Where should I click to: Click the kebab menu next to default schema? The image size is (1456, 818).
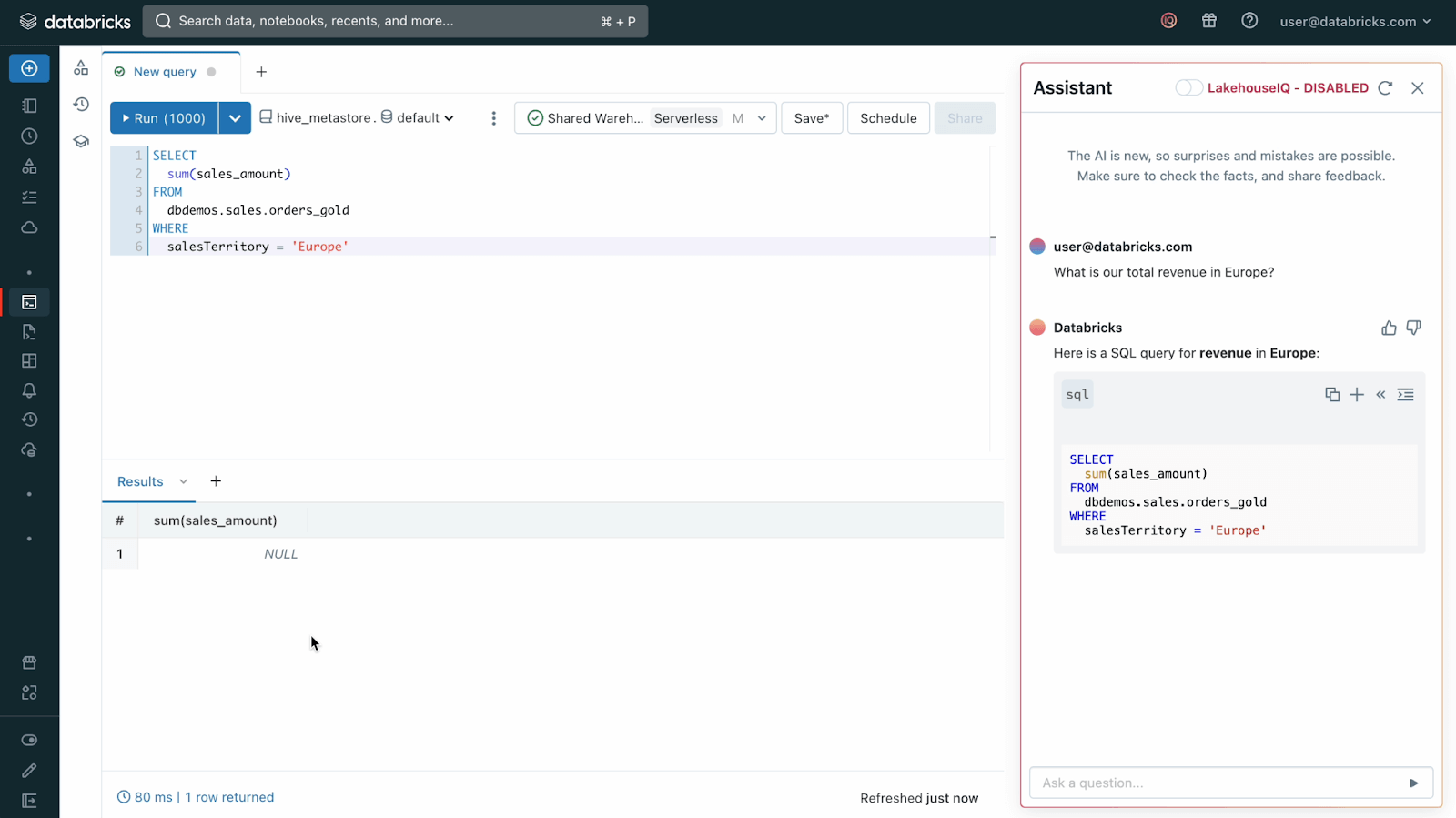[x=493, y=118]
